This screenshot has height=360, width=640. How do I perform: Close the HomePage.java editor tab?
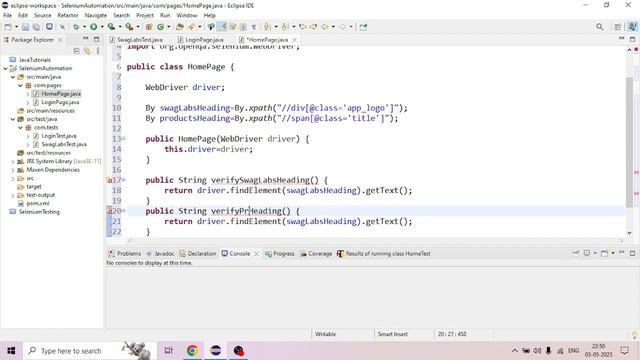[x=294, y=40]
